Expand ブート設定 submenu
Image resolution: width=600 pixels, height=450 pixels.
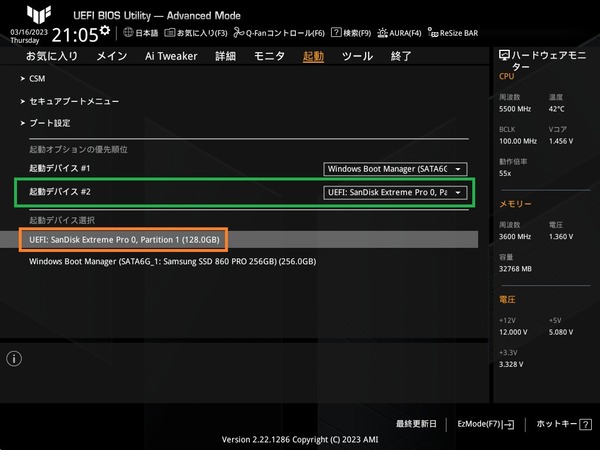50,123
